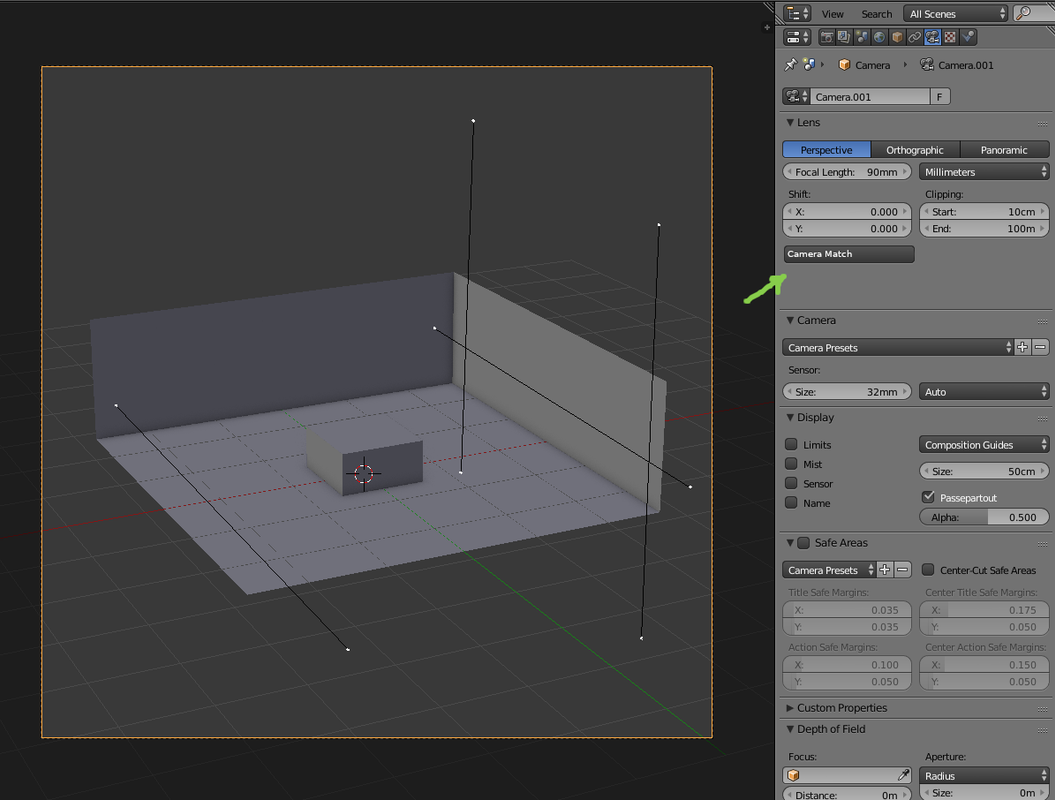
Task: Click the Camera Match button
Action: [x=848, y=254]
